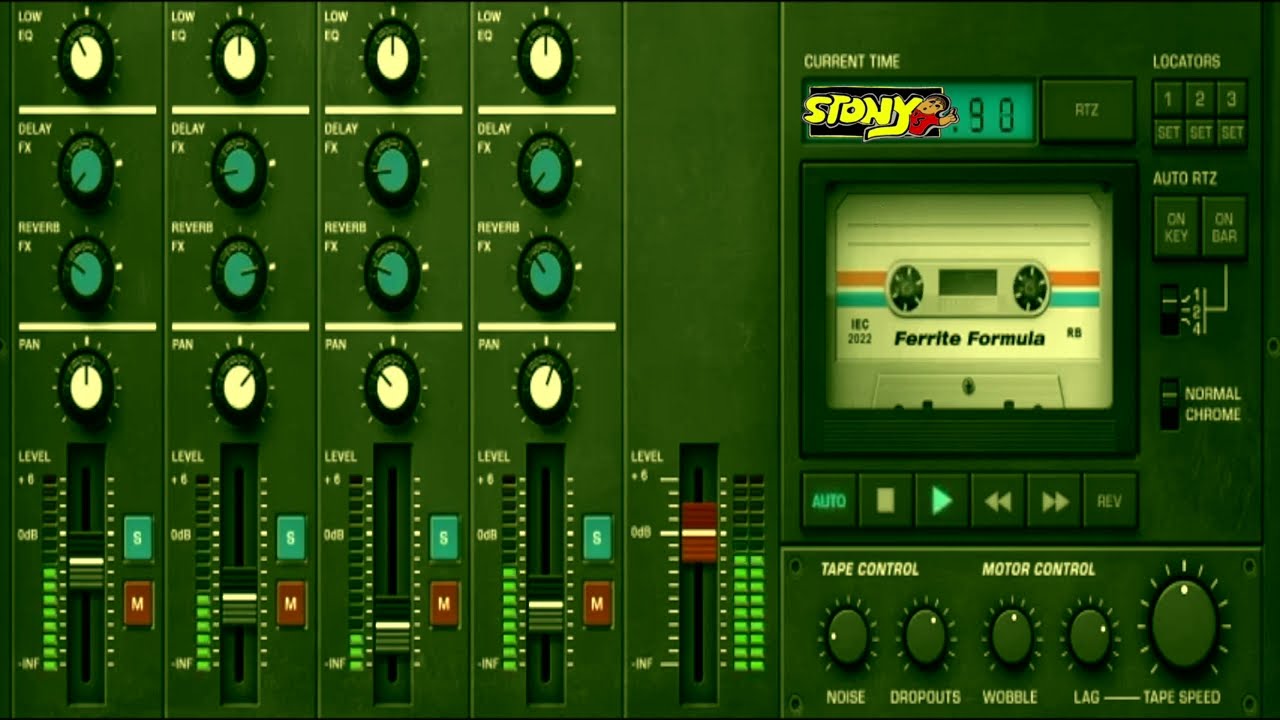This screenshot has width=1280, height=720.
Task: Click the Noise tape control knob
Action: pyautogui.click(x=847, y=636)
